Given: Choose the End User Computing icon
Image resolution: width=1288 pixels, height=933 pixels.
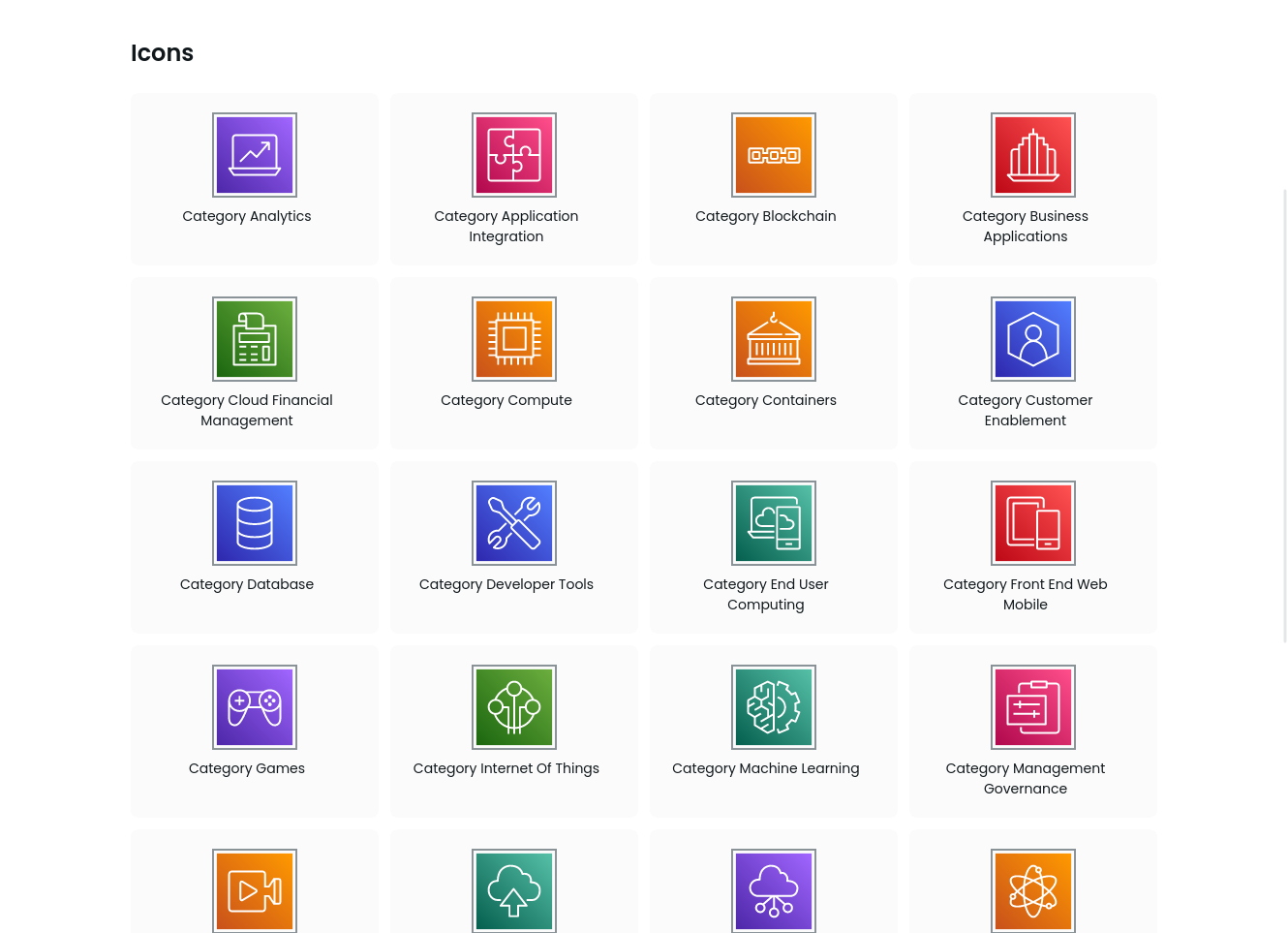Looking at the screenshot, I should pos(774,523).
